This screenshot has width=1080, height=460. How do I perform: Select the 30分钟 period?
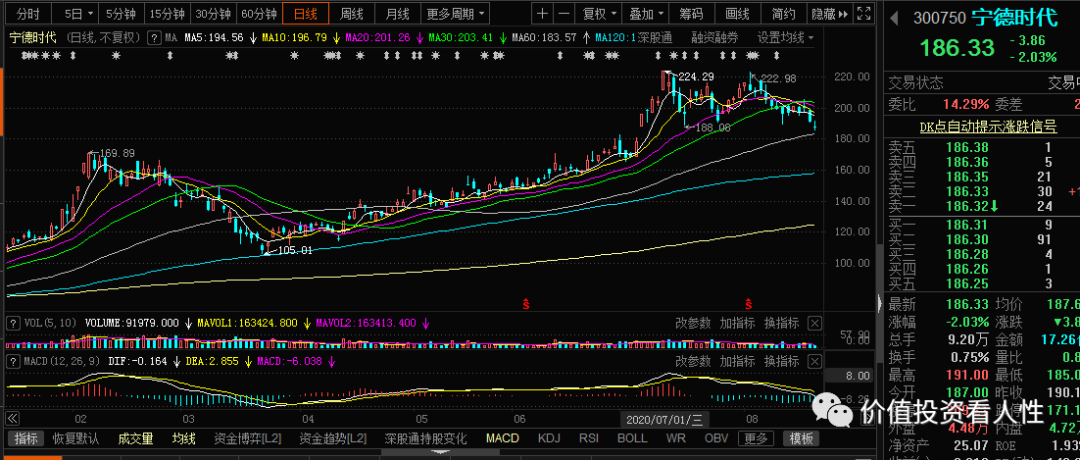coord(213,13)
